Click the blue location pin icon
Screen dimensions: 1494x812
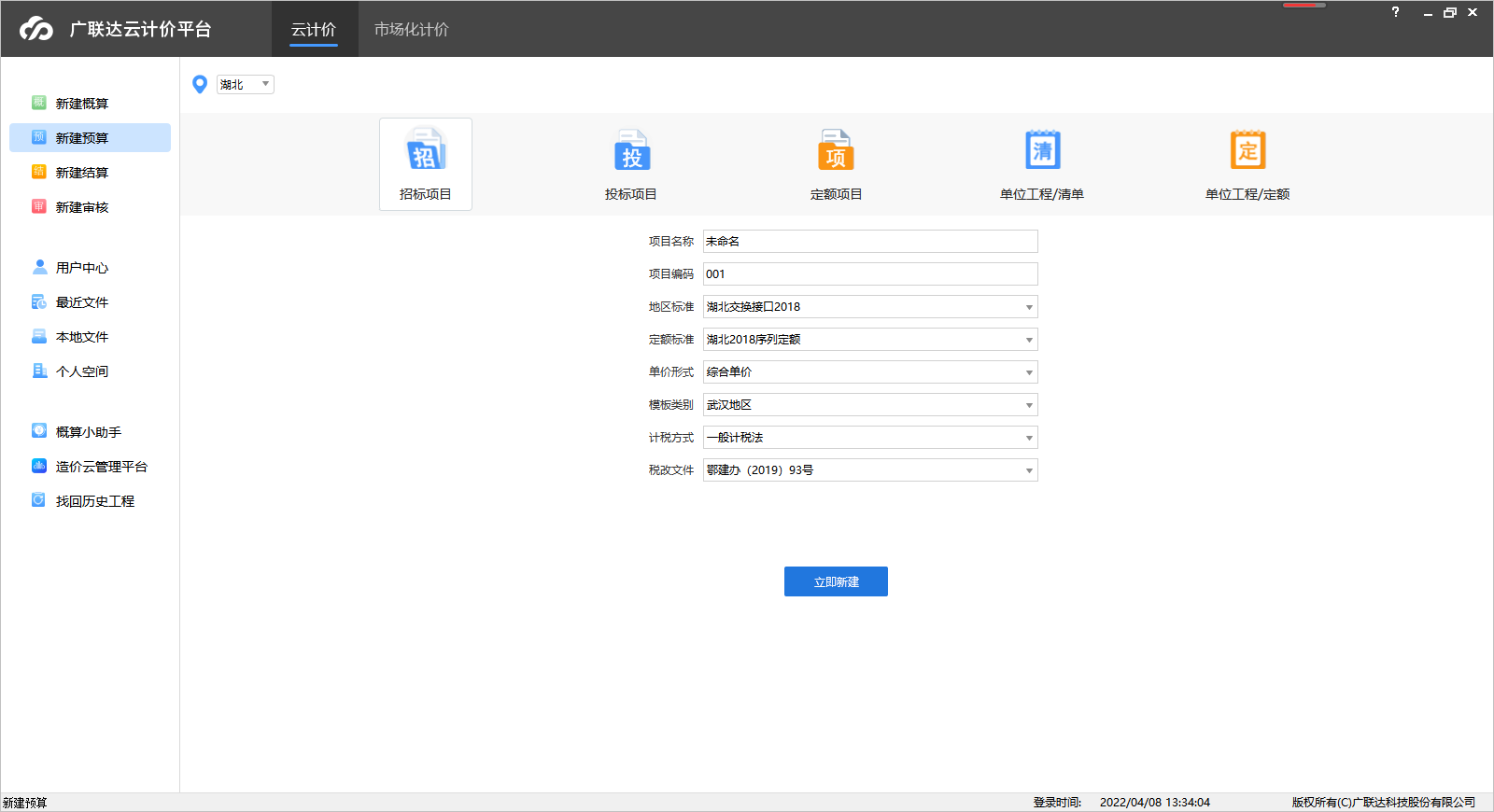[200, 85]
